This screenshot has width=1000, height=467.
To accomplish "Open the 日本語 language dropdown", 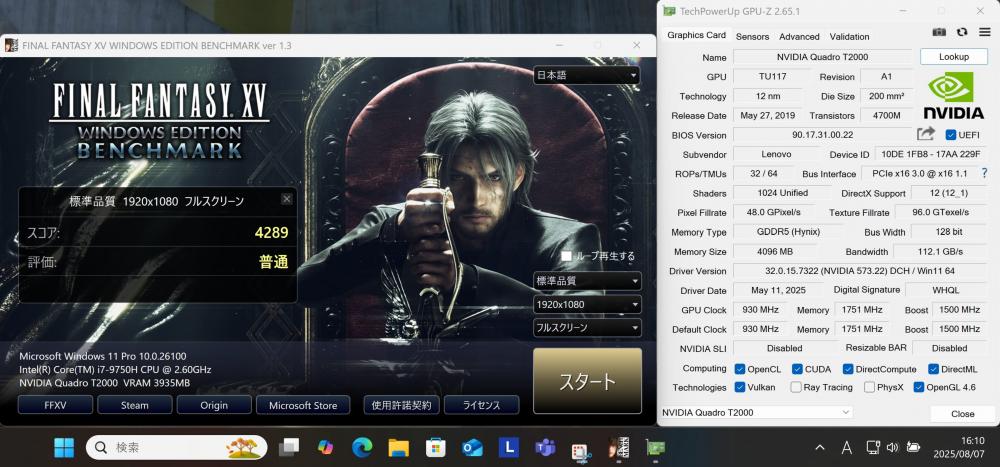I will 587,75.
